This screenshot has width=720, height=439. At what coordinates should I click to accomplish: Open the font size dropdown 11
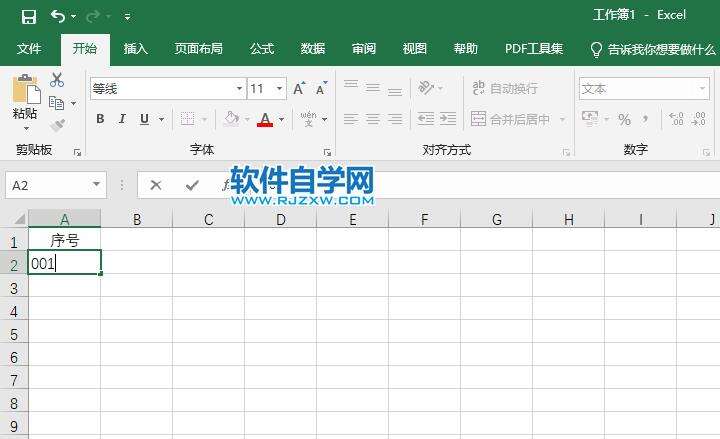[x=279, y=88]
